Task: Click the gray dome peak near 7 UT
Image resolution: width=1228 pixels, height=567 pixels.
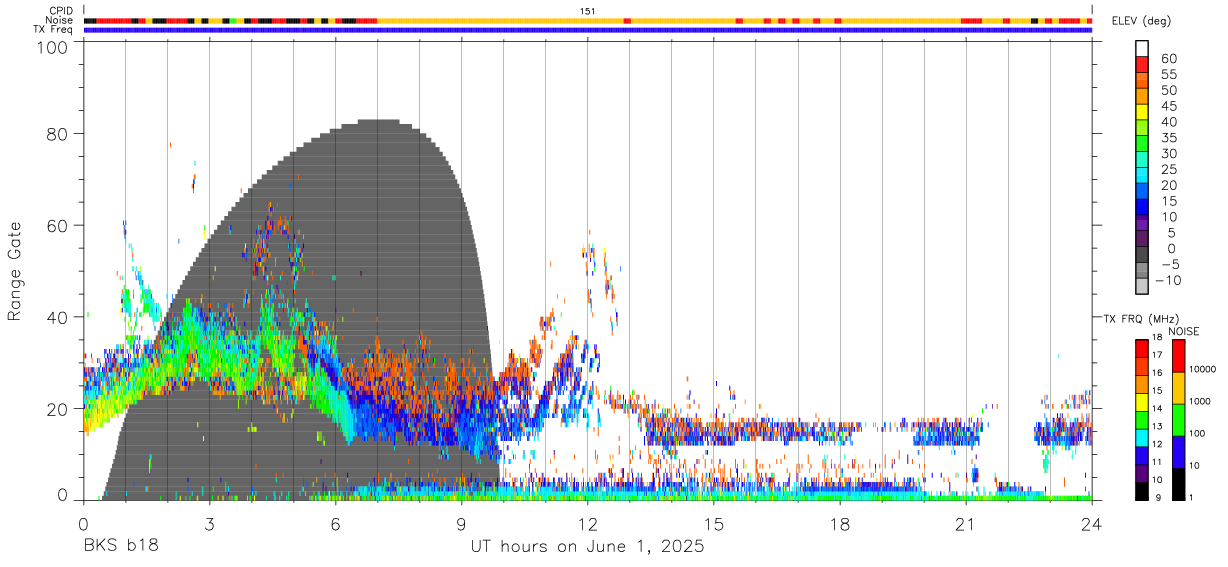Action: click(378, 121)
